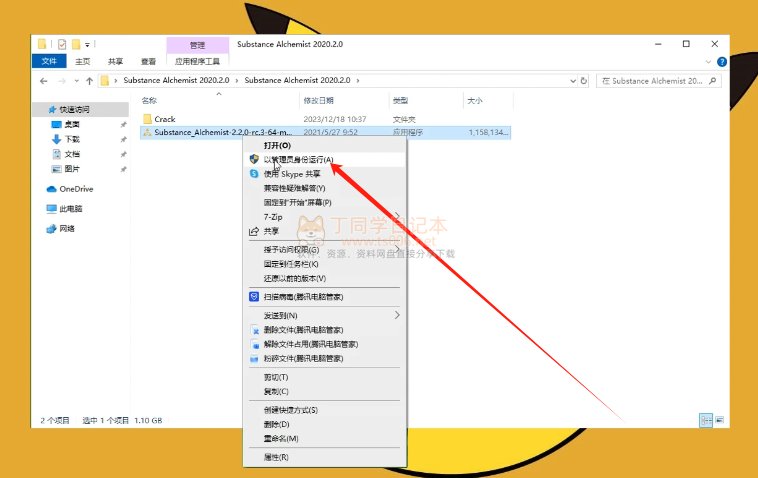Image resolution: width=758 pixels, height=478 pixels.
Task: Click the search magnifier icon
Action: (713, 81)
